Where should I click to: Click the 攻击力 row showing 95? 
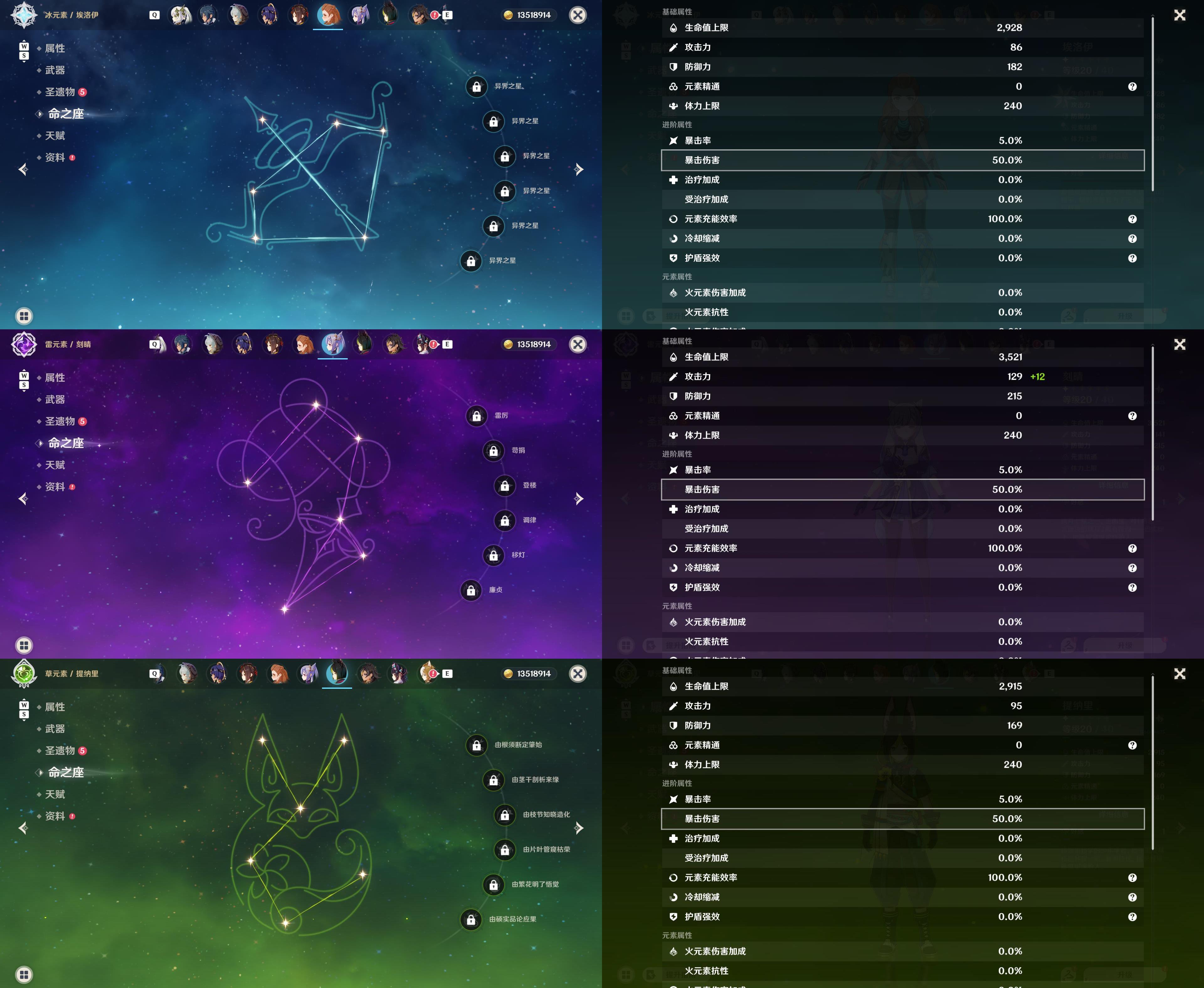[x=902, y=706]
